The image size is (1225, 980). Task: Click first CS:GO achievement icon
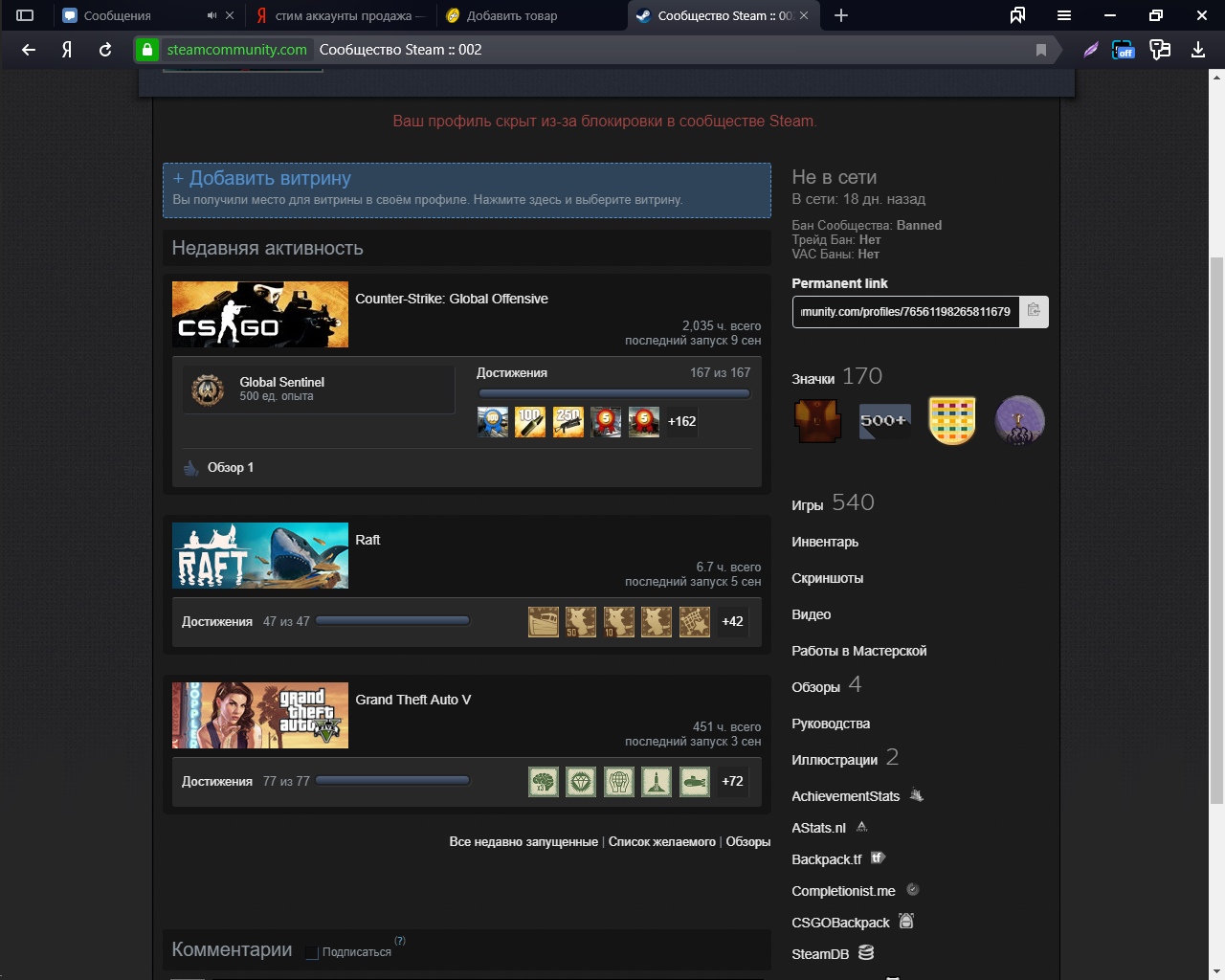(493, 421)
